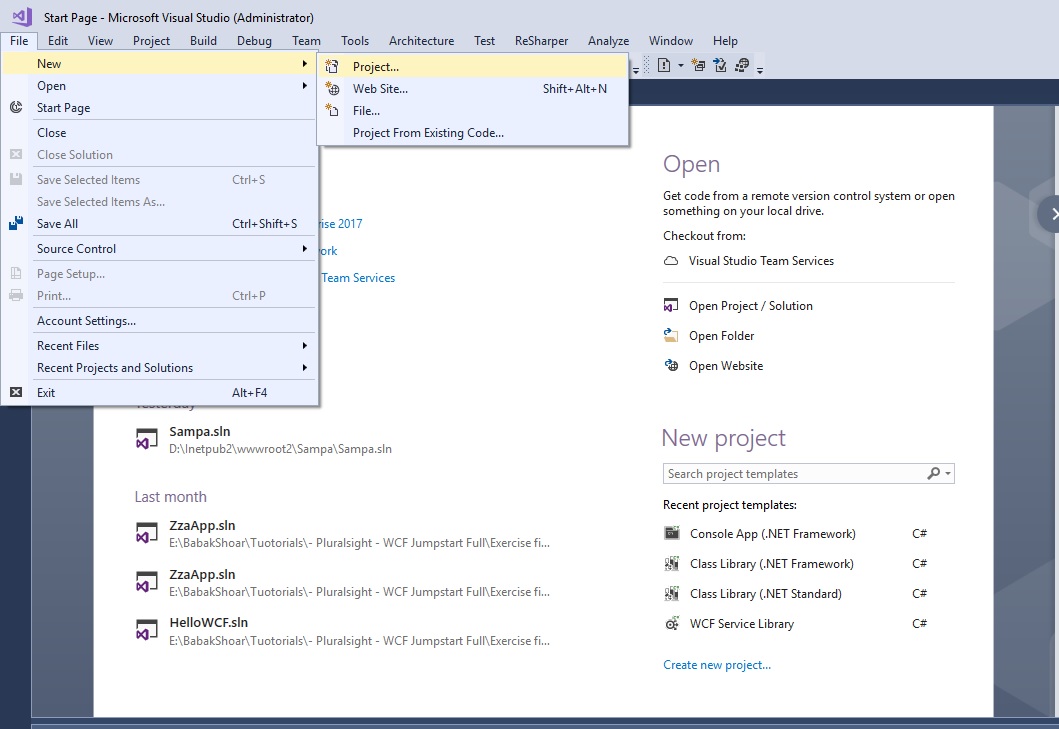This screenshot has width=1059, height=729.
Task: Expand the Recent Files submenu
Action: click(304, 346)
